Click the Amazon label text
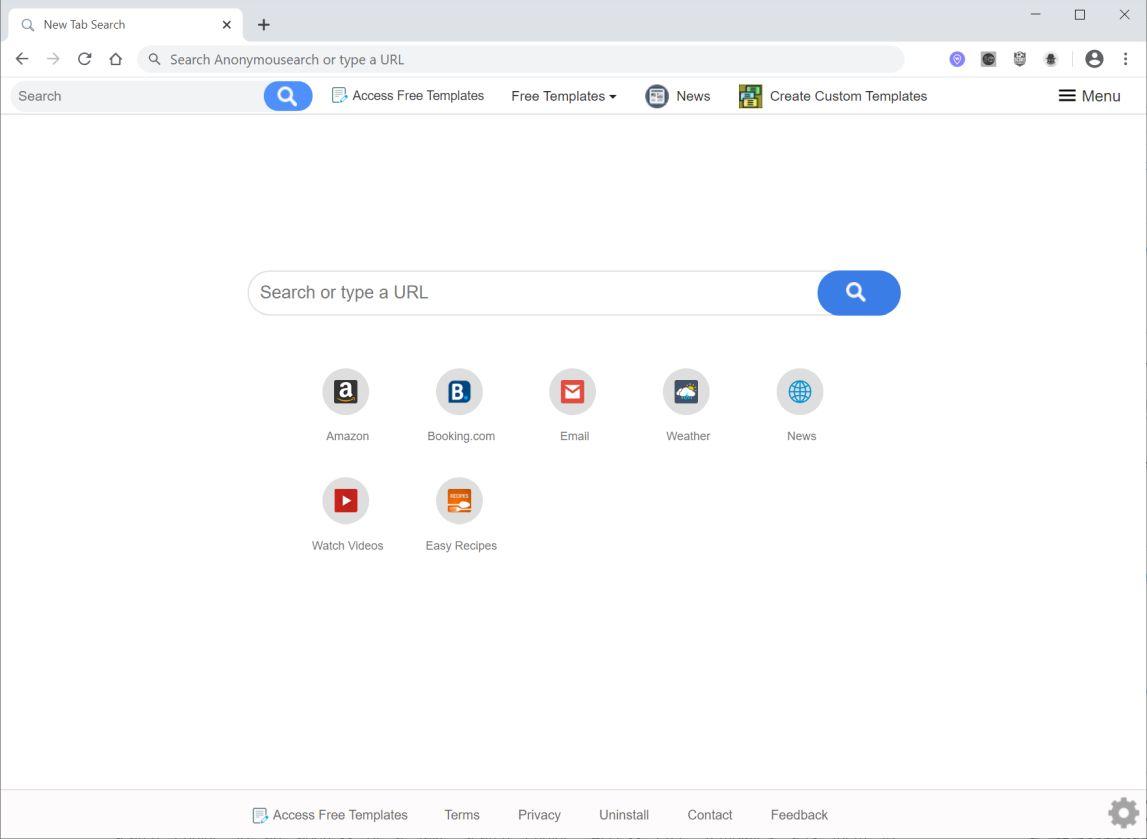This screenshot has width=1147, height=839. [x=347, y=436]
